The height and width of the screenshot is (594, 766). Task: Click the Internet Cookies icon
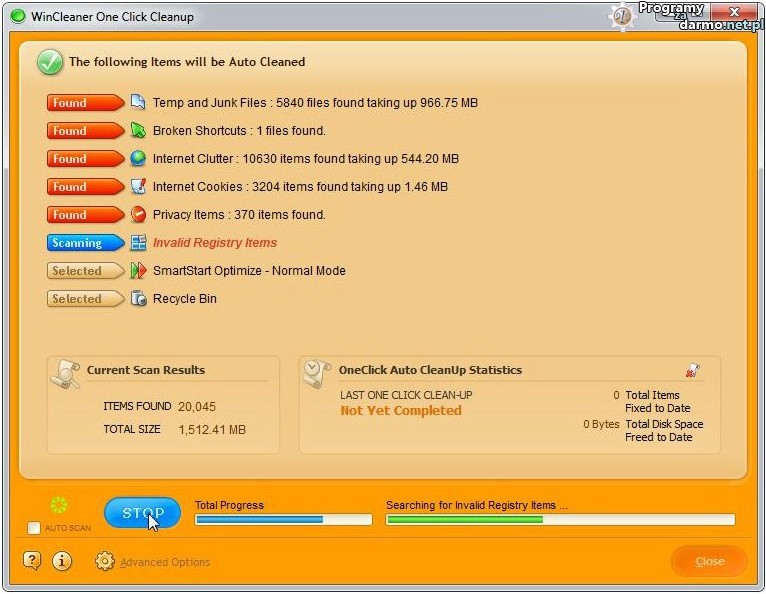coord(138,186)
